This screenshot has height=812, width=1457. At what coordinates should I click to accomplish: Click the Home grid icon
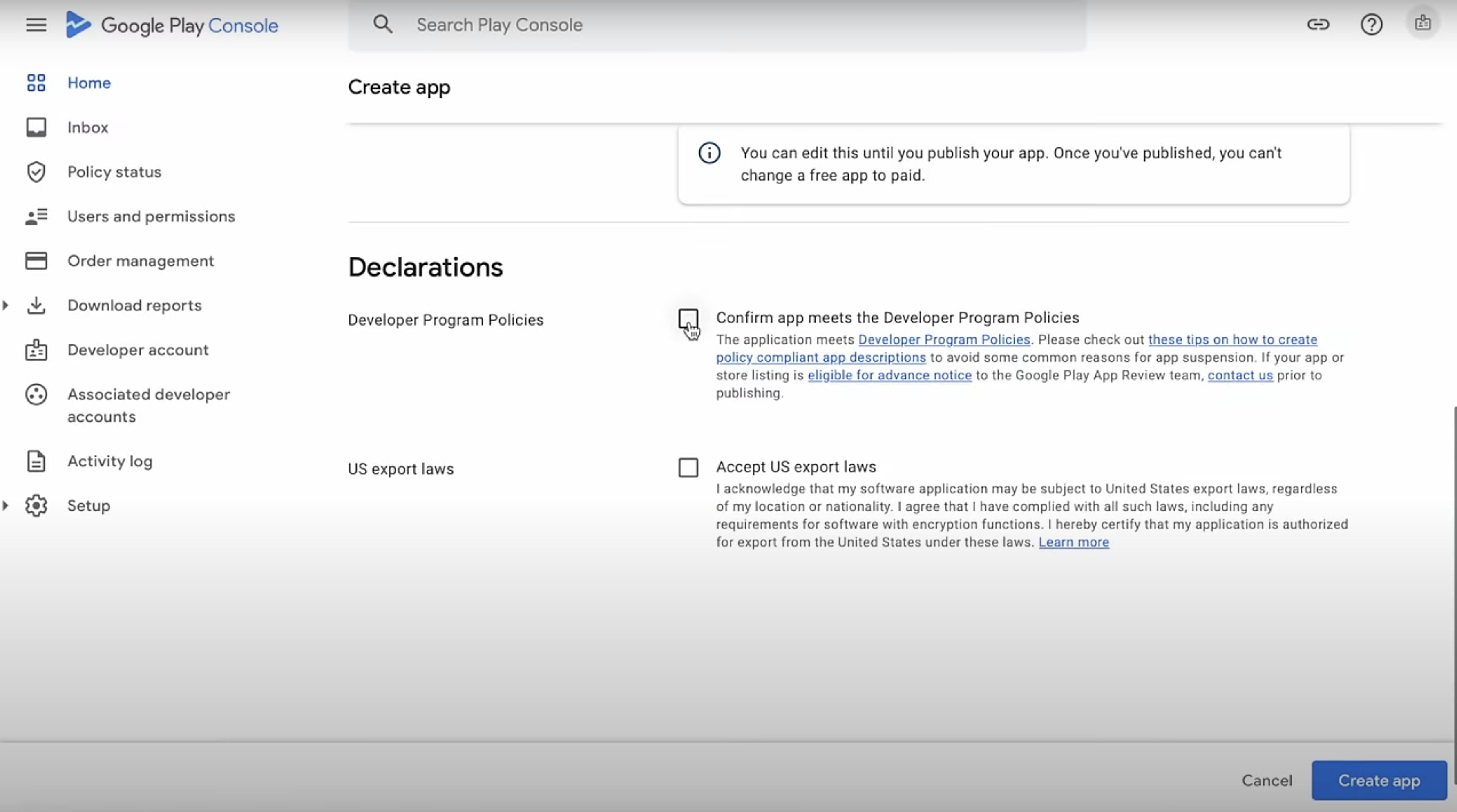[36, 83]
